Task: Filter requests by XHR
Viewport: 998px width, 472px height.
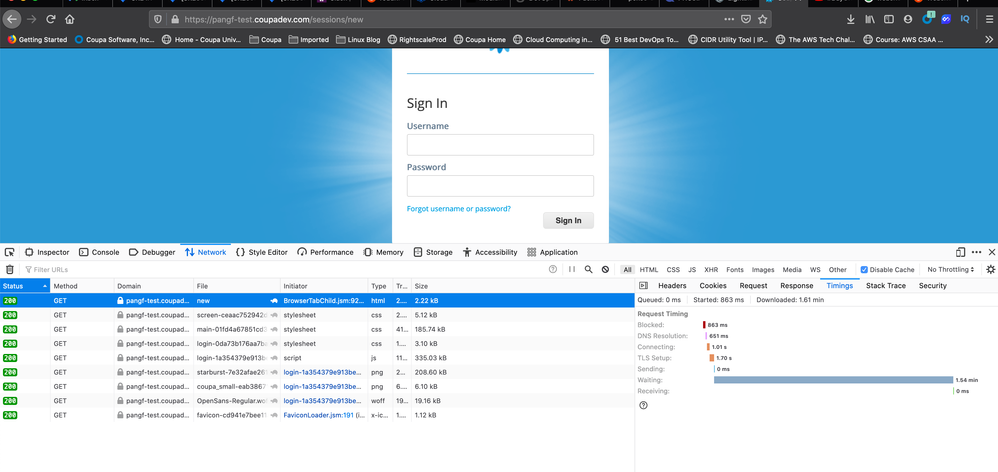Action: [711, 270]
